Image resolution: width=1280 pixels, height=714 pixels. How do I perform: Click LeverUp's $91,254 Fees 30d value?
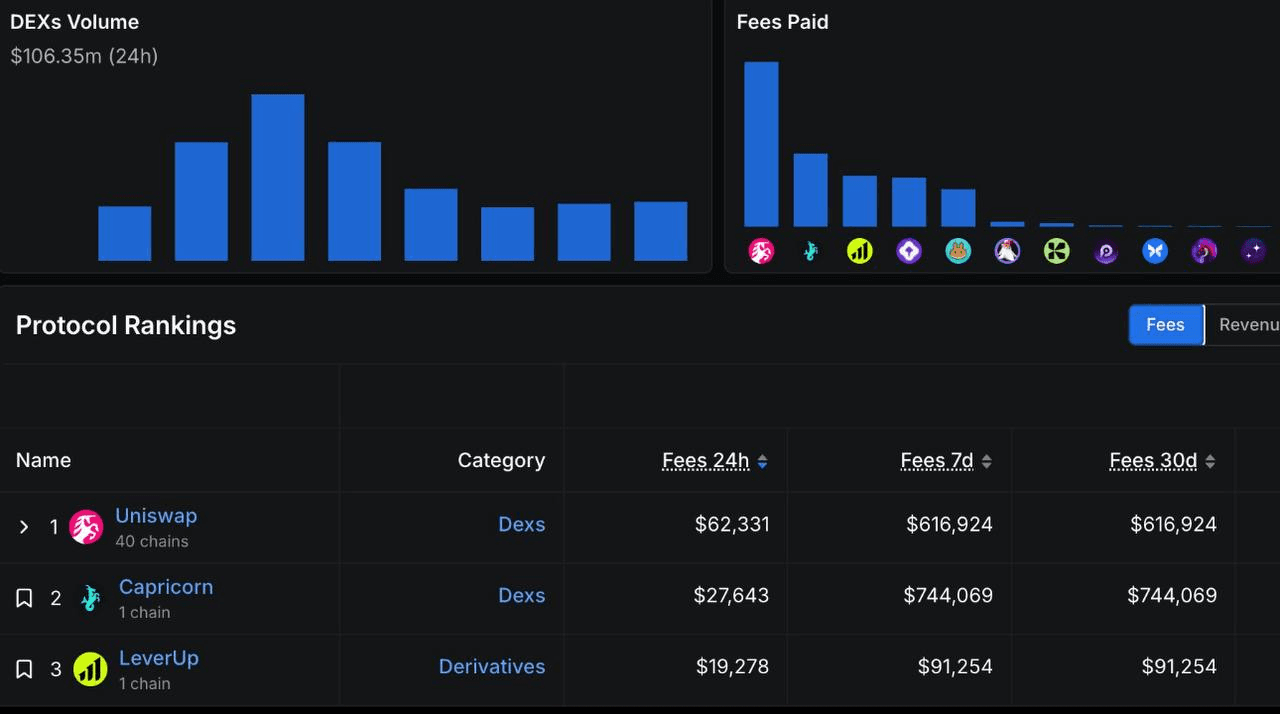click(1179, 666)
